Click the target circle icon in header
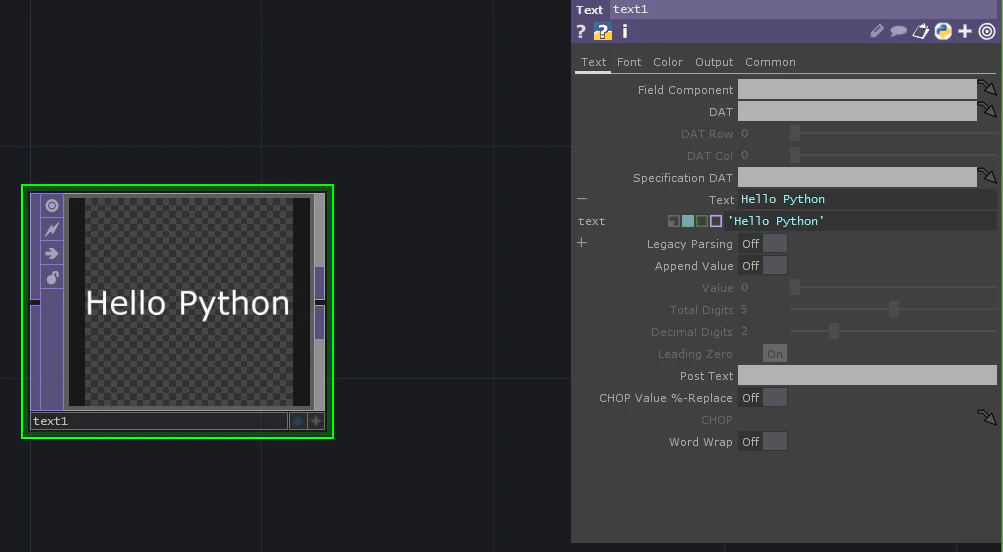 point(987,31)
